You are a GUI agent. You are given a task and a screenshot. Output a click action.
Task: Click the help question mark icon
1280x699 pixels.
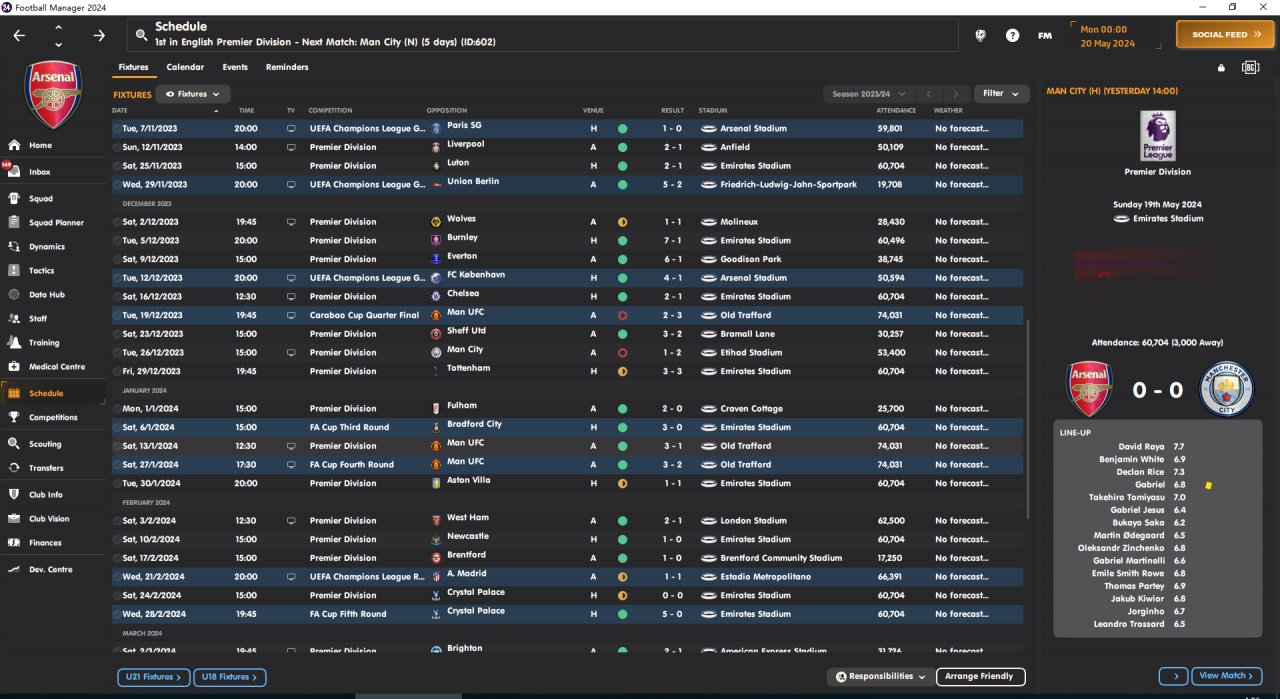pyautogui.click(x=1012, y=35)
